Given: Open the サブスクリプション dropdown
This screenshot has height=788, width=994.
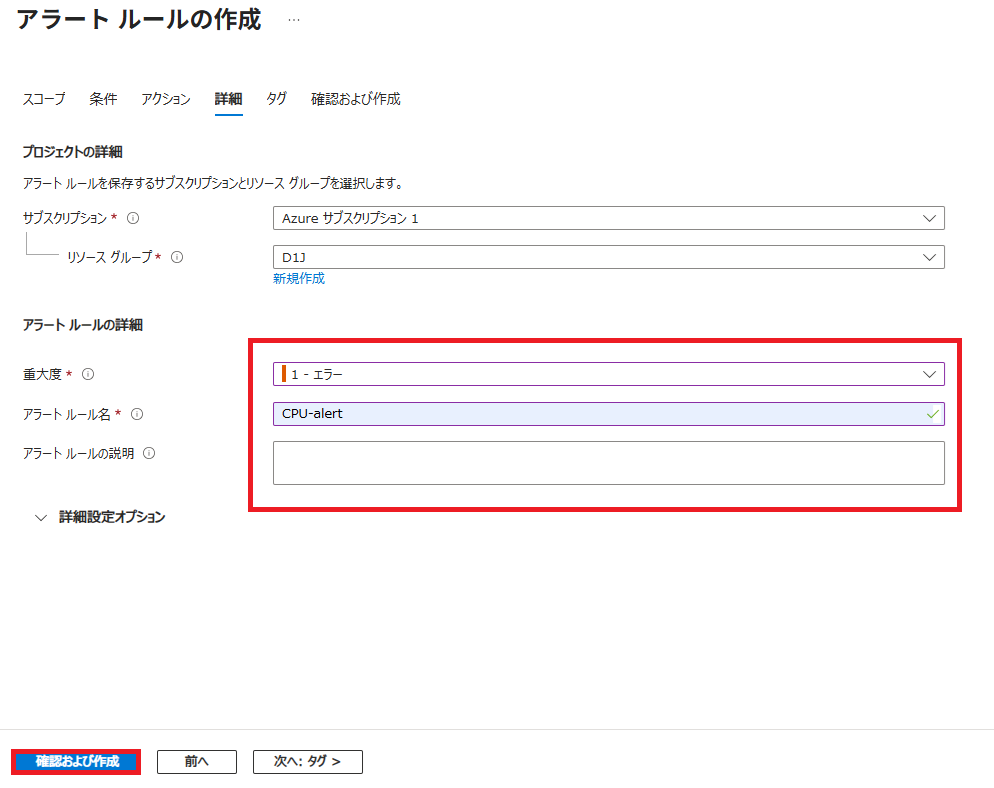Looking at the screenshot, I should (608, 218).
